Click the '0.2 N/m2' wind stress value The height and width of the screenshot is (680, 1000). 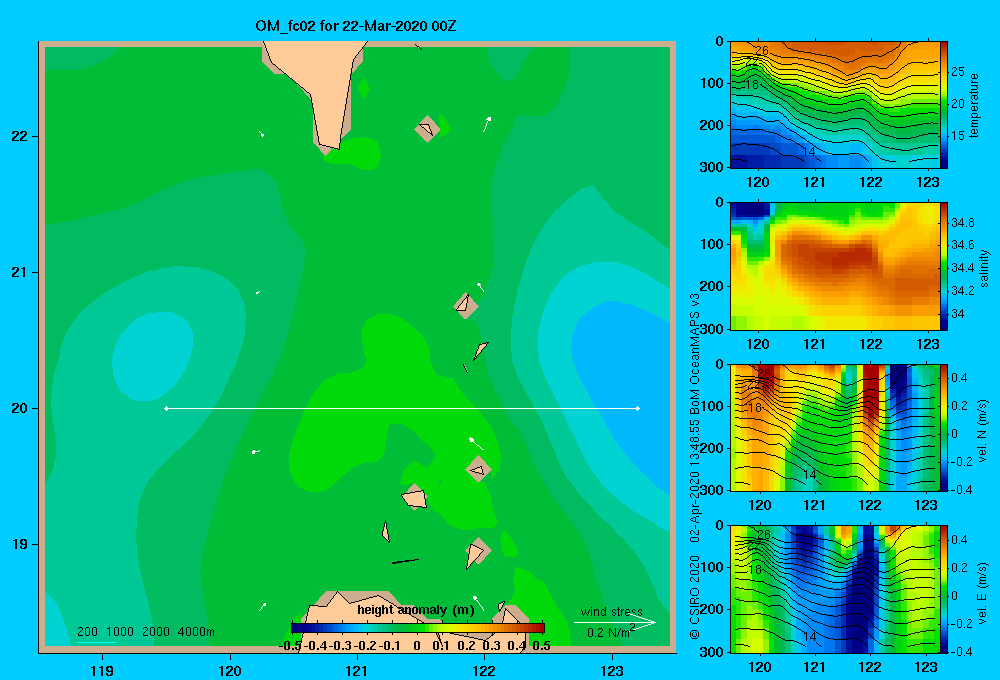click(x=611, y=632)
